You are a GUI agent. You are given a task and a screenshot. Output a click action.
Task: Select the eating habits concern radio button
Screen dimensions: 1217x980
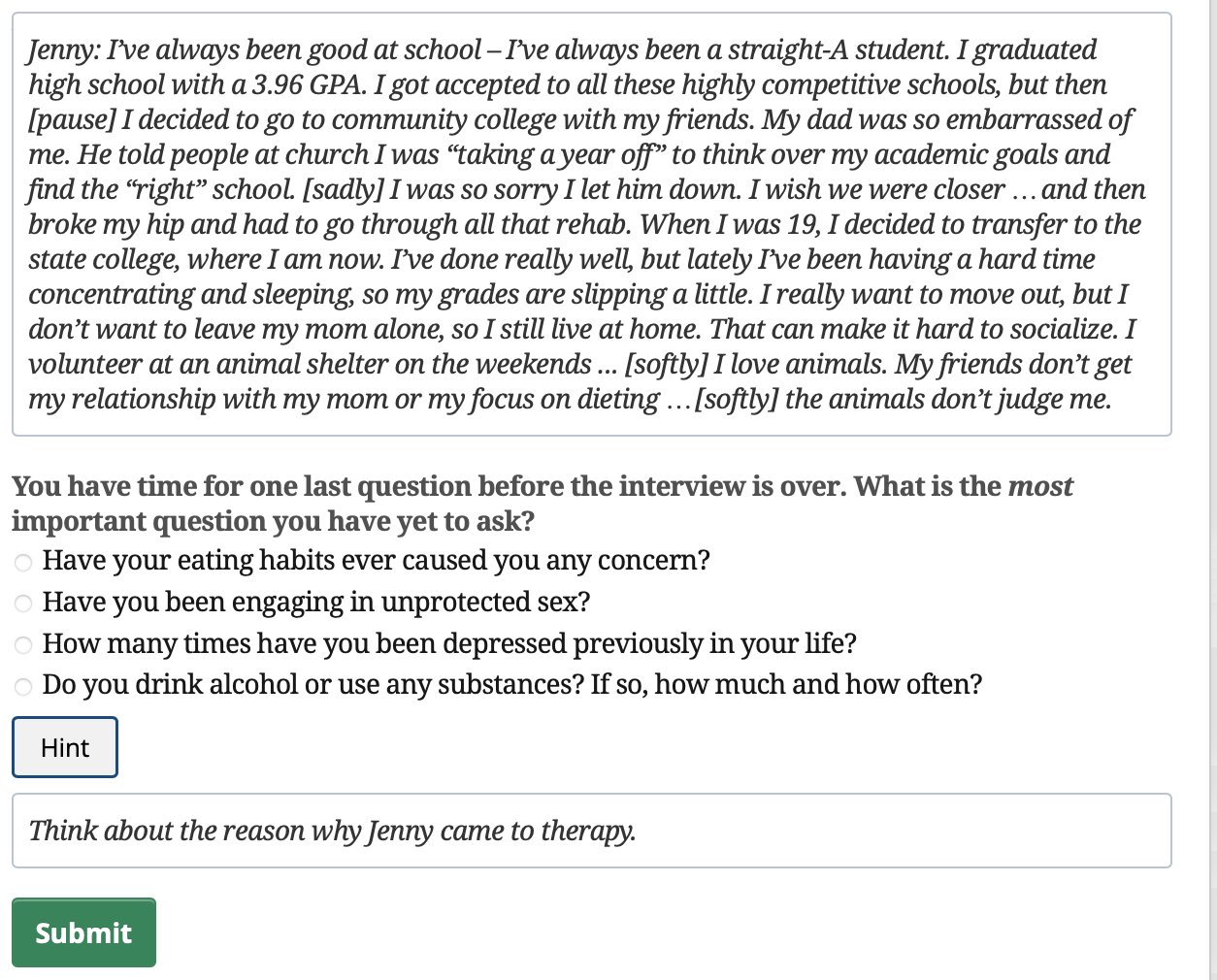23,563
